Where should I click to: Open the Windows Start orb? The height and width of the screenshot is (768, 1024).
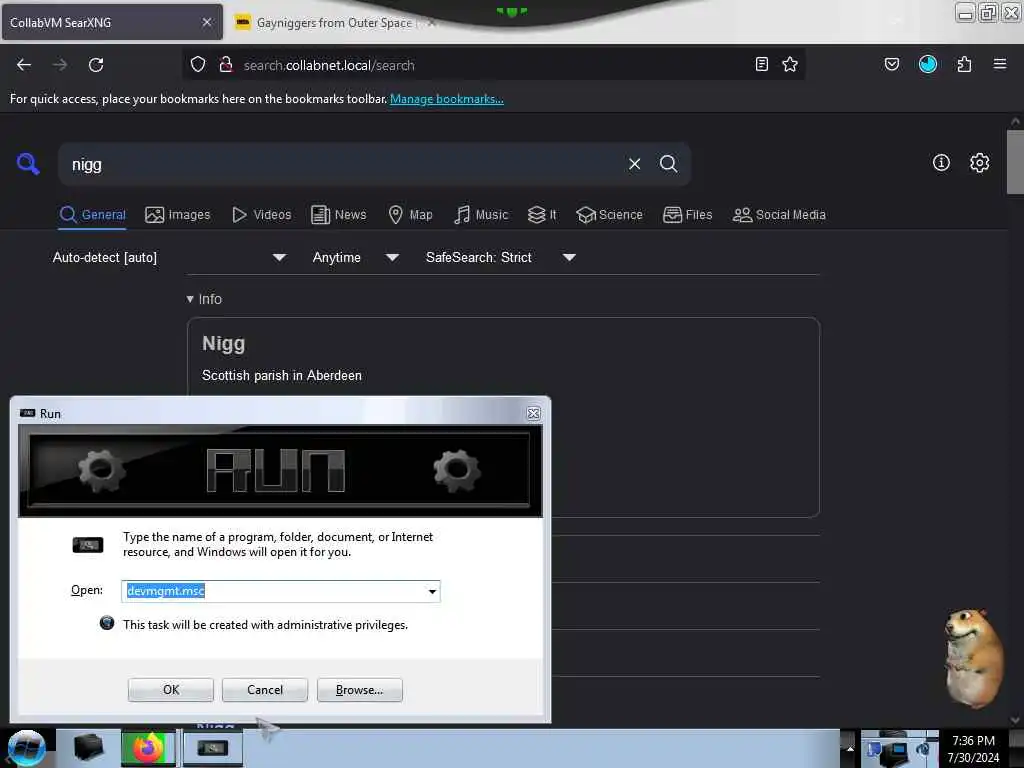26,748
